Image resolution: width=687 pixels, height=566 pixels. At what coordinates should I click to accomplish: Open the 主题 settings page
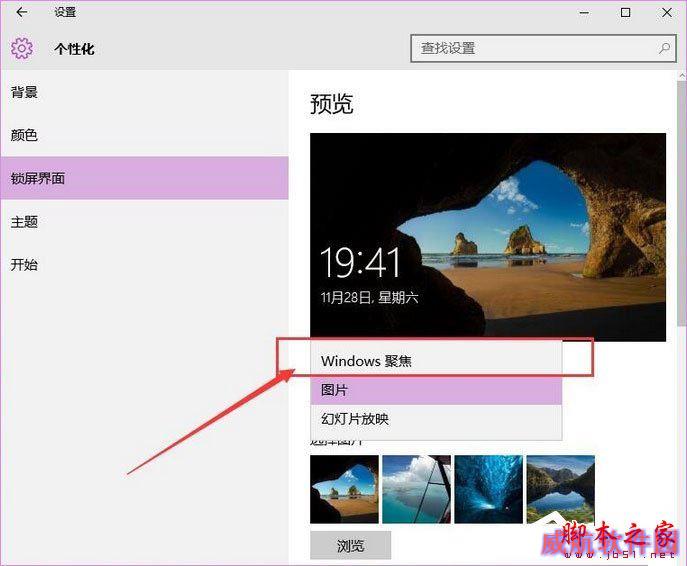tap(145, 222)
